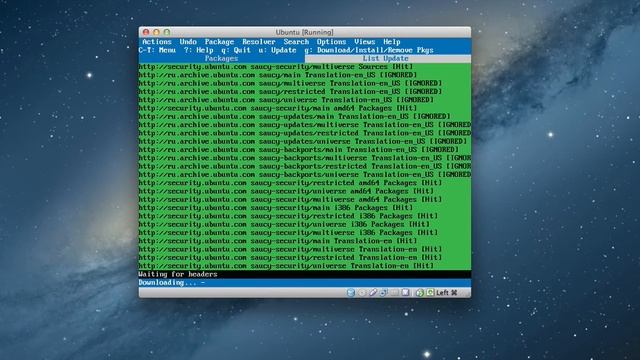The width and height of the screenshot is (640, 360).
Task: Click the 'saucy-security/restricted Translation-en [Hit]' line
Action: (x=290, y=258)
